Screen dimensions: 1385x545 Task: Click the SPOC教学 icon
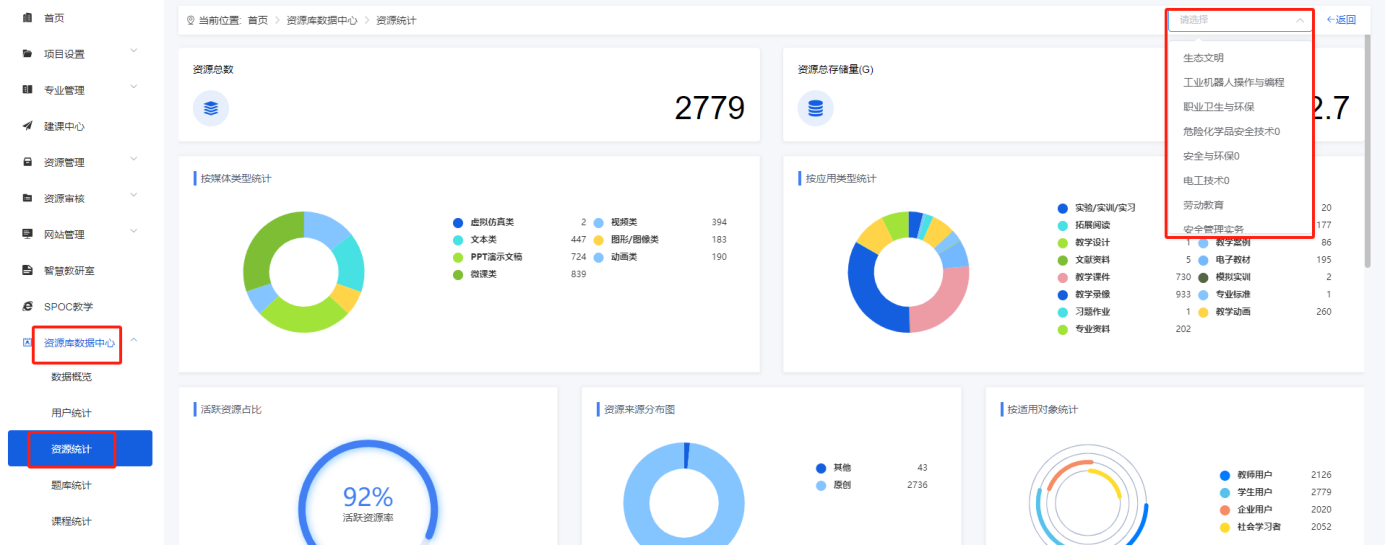27,306
